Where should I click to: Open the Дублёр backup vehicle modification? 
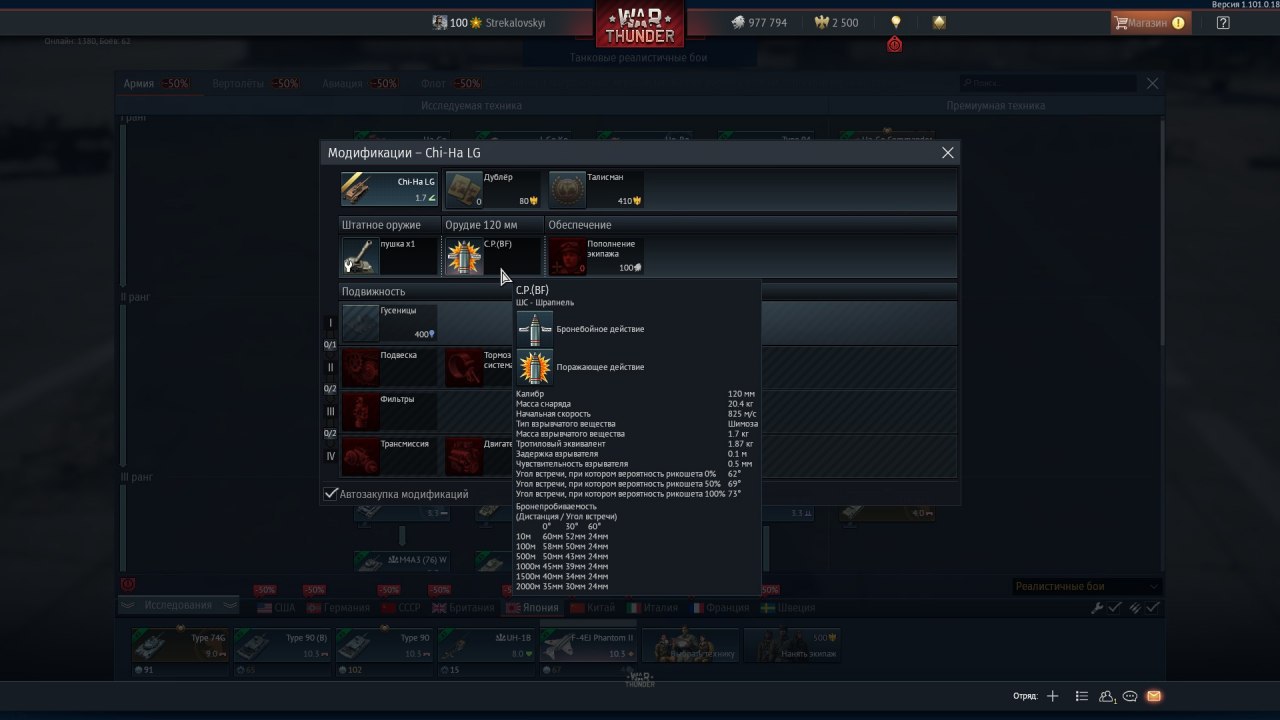493,189
